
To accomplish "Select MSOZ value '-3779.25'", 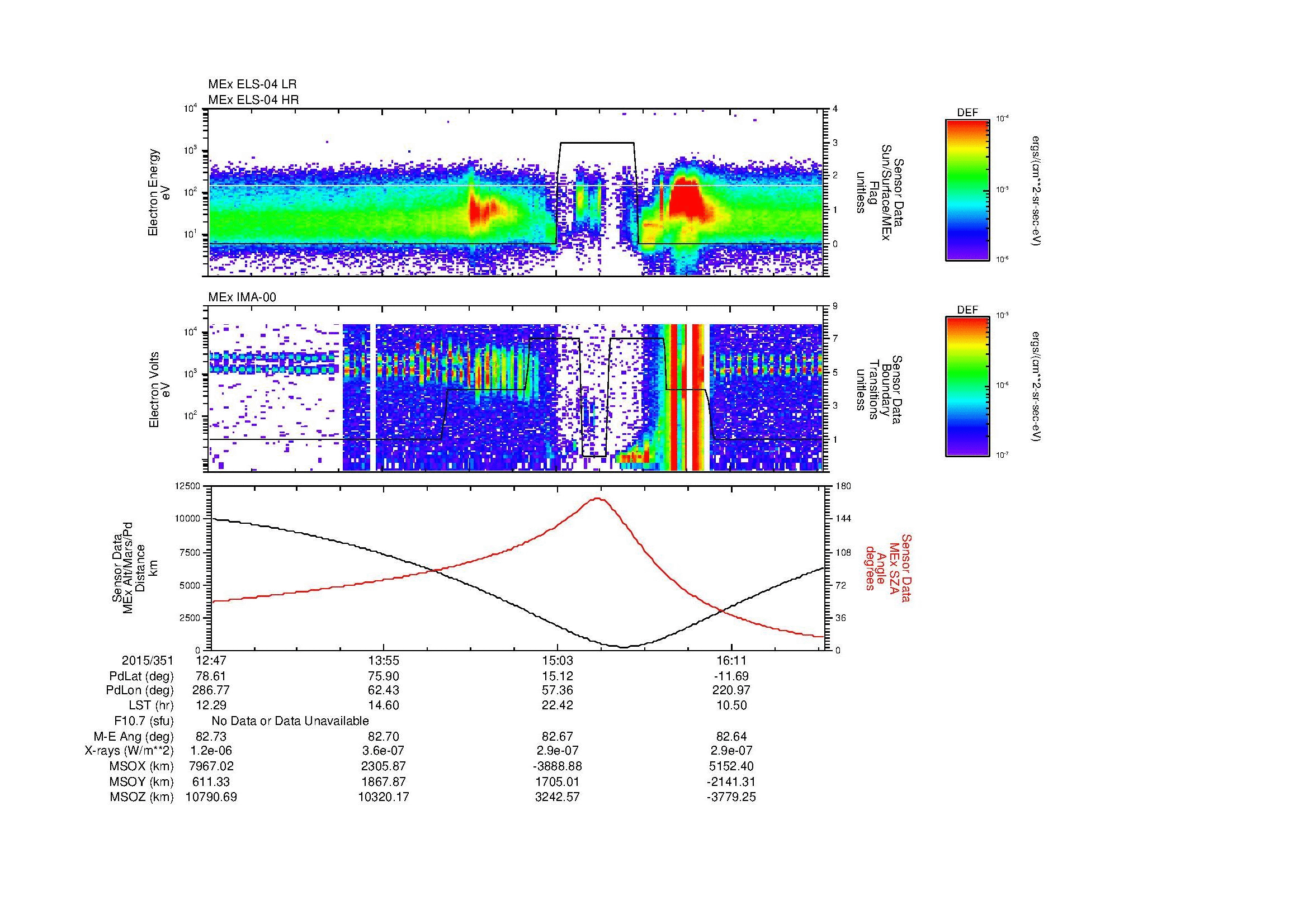I will coord(731,797).
